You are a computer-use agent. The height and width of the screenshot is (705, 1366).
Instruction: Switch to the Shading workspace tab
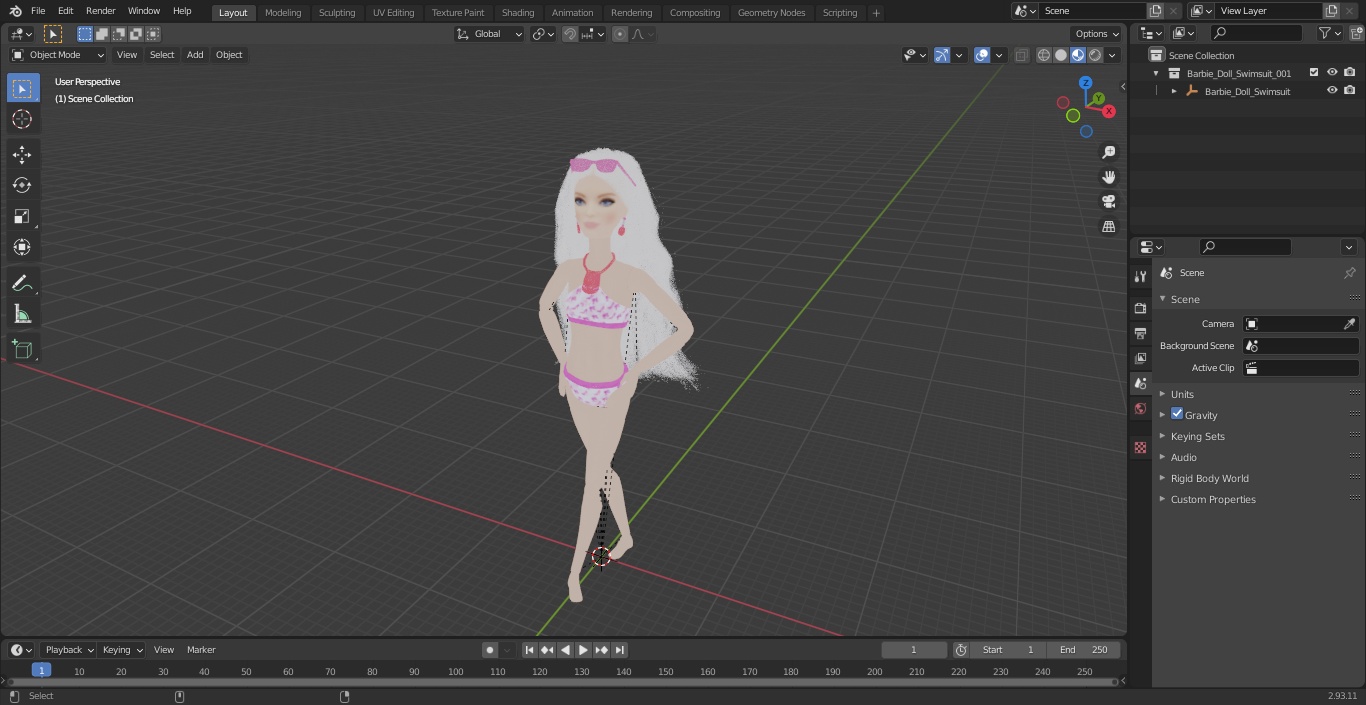[518, 12]
